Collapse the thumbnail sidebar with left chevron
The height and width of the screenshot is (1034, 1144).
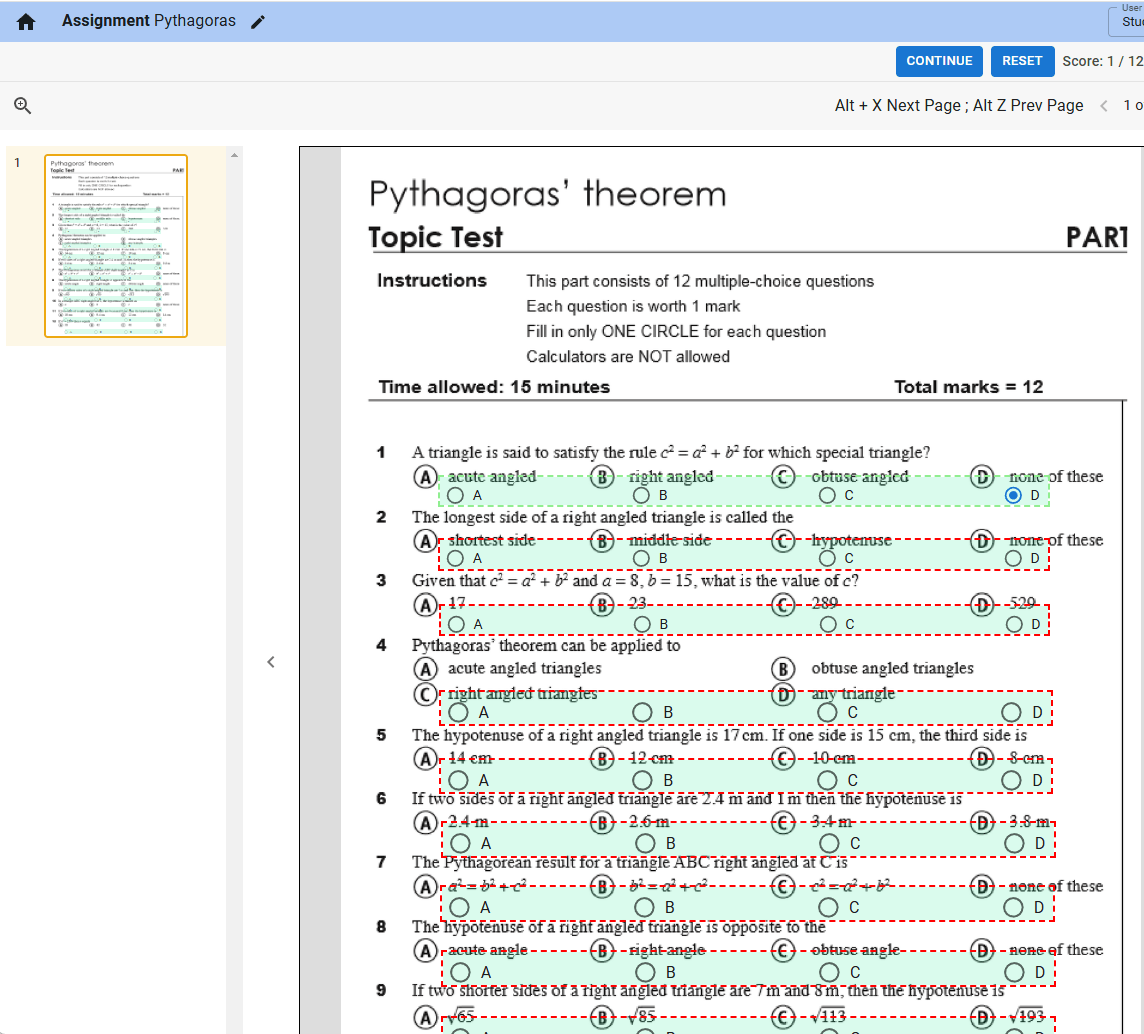coord(271,662)
